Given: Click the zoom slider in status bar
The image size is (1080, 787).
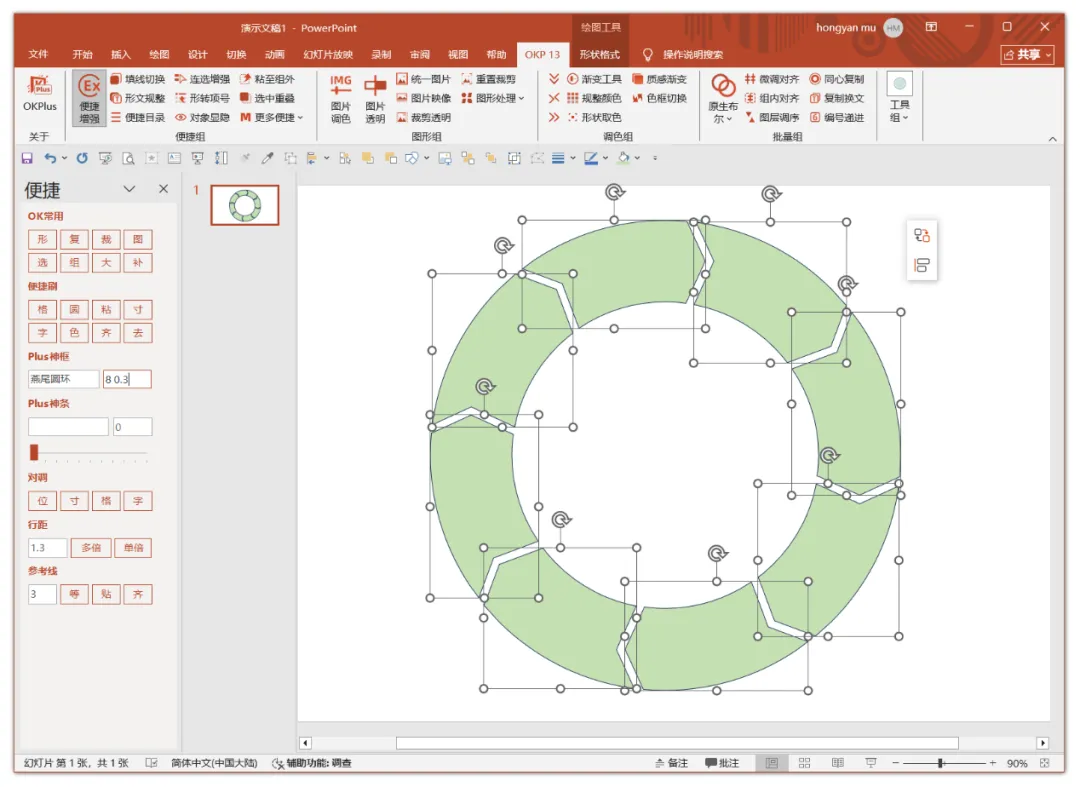Looking at the screenshot, I should 940,763.
